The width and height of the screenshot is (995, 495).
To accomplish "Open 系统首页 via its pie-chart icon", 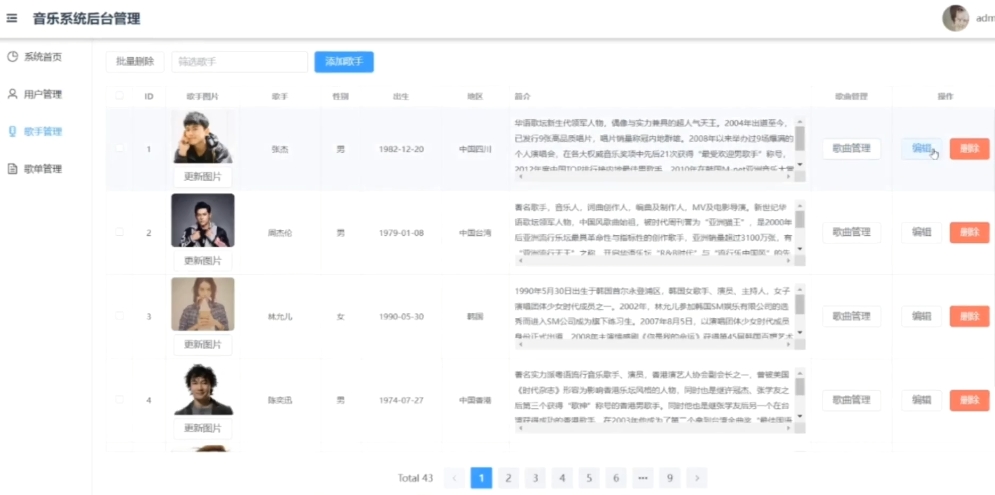I will [x=12, y=56].
